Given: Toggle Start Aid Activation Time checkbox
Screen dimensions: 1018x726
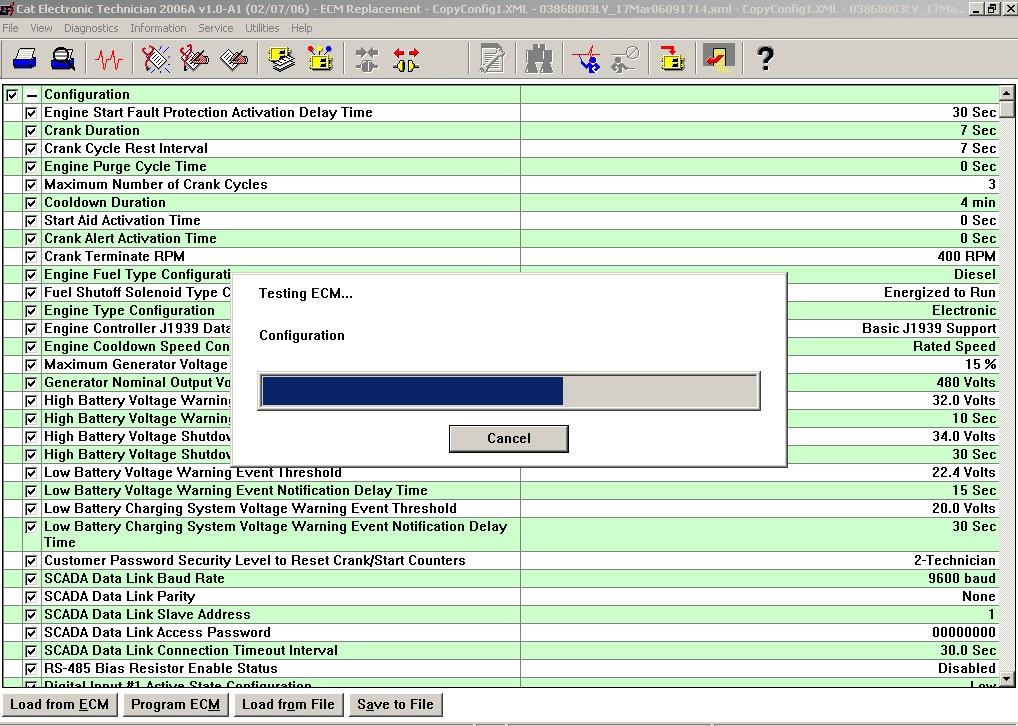Looking at the screenshot, I should coord(31,221).
